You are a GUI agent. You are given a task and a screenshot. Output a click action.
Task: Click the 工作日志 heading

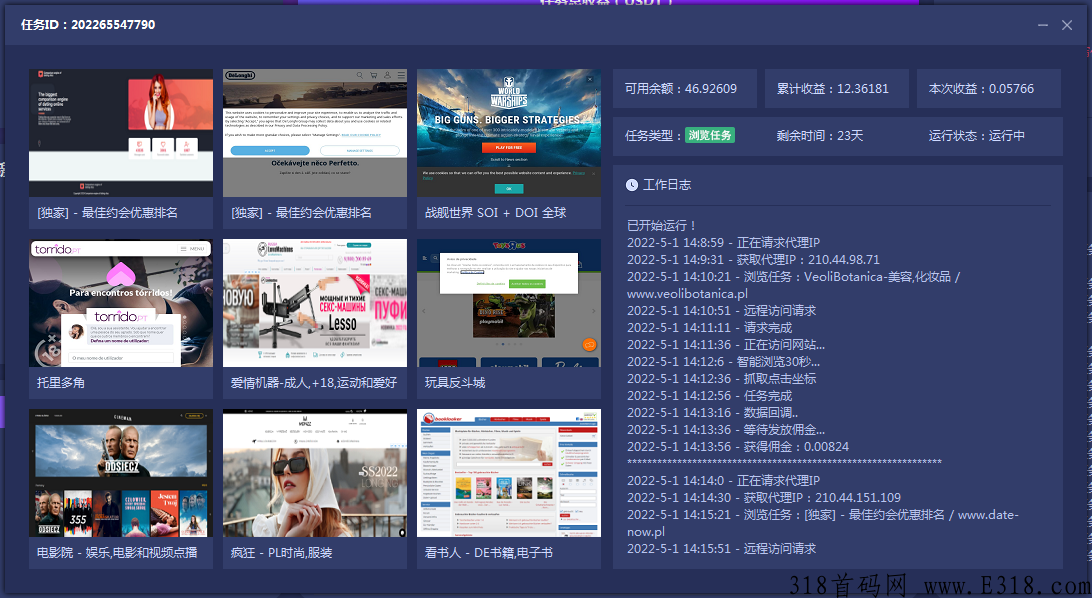click(x=666, y=184)
